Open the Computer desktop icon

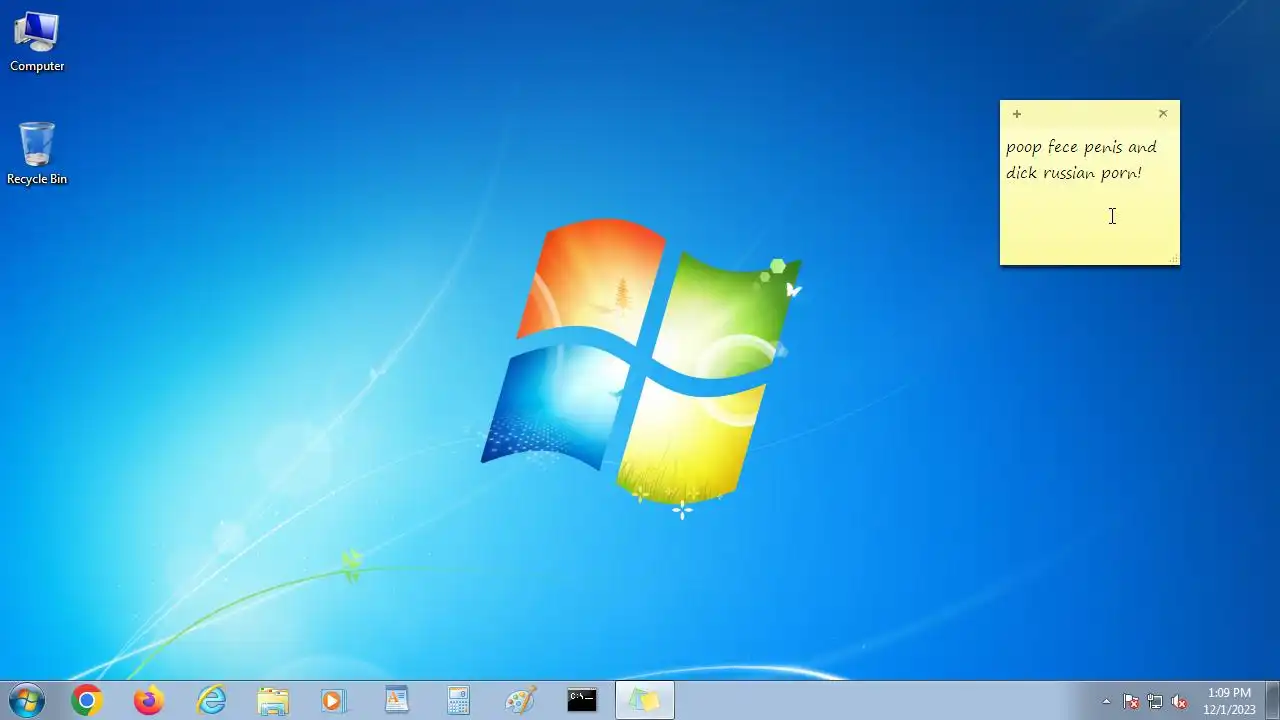click(x=37, y=42)
